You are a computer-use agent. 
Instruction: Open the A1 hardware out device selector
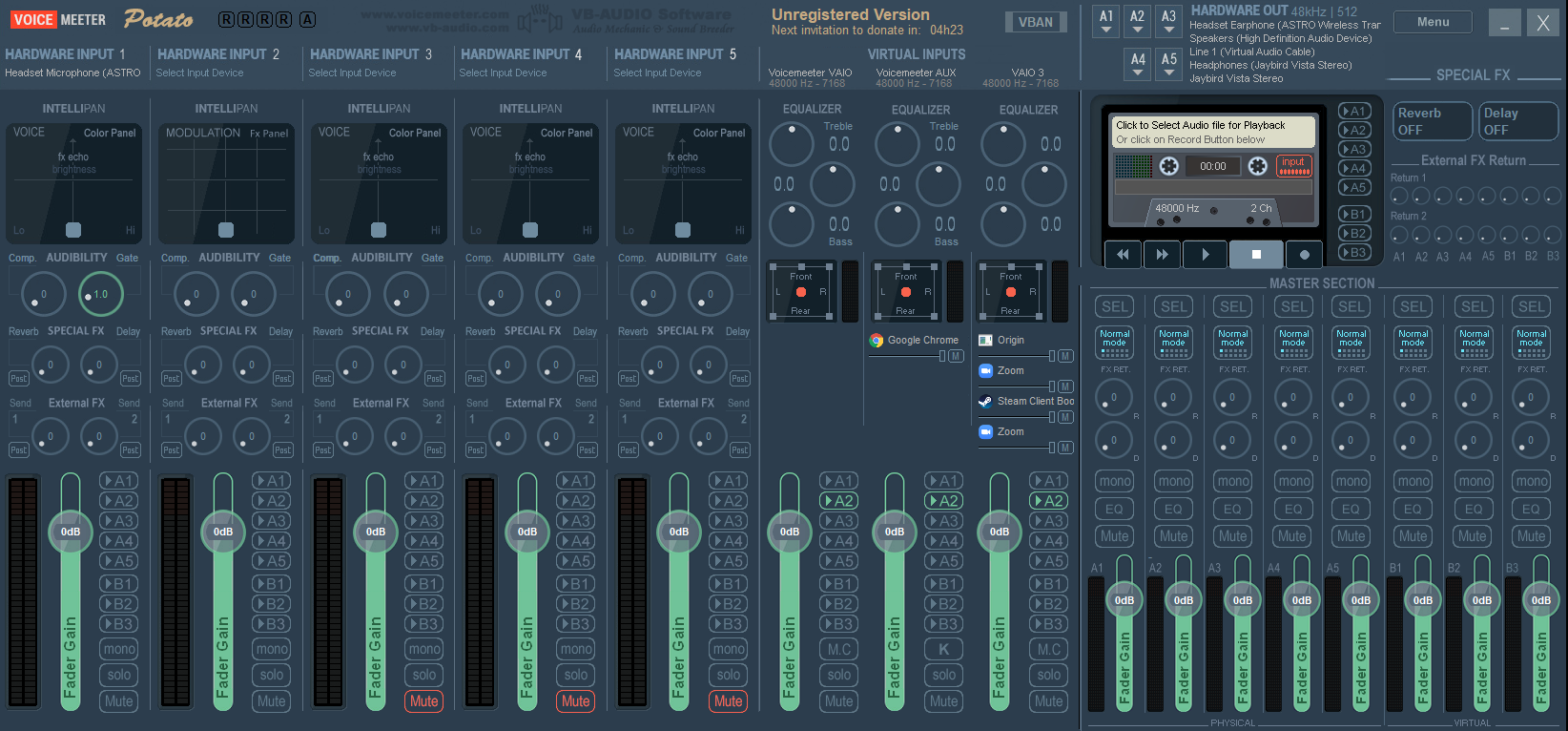click(x=1106, y=21)
